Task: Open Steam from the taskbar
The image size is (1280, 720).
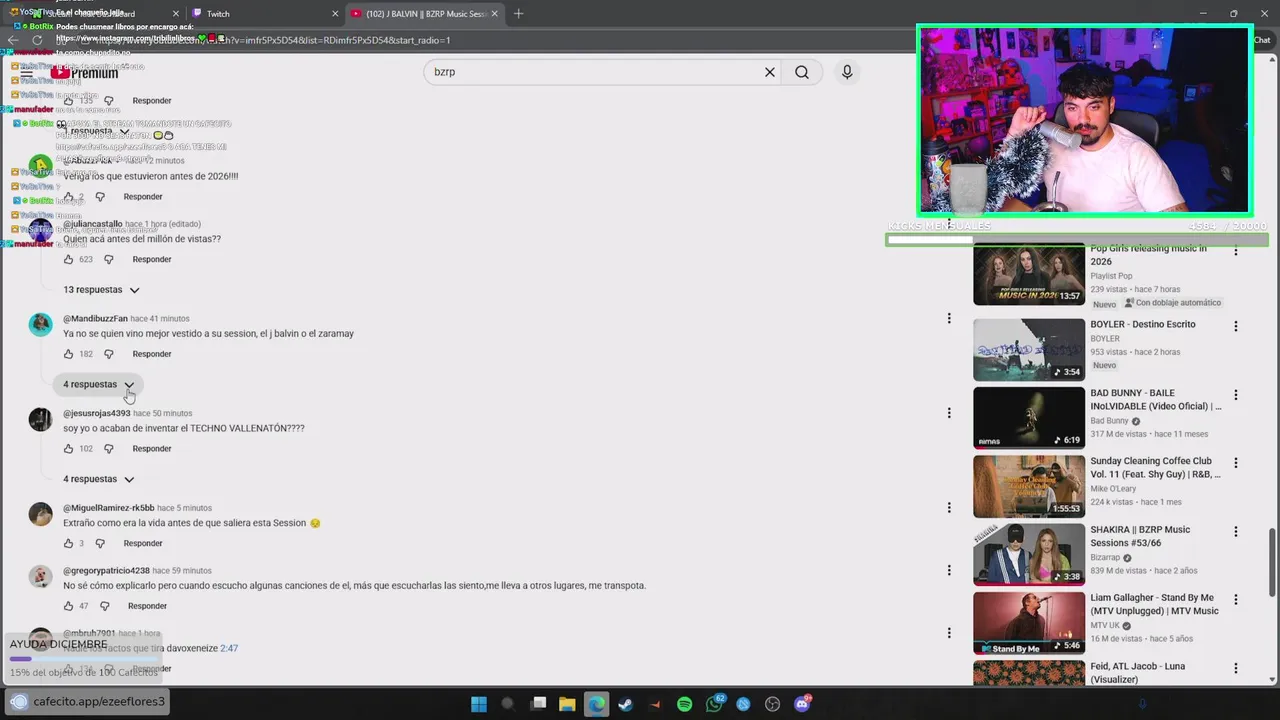Action: point(626,704)
